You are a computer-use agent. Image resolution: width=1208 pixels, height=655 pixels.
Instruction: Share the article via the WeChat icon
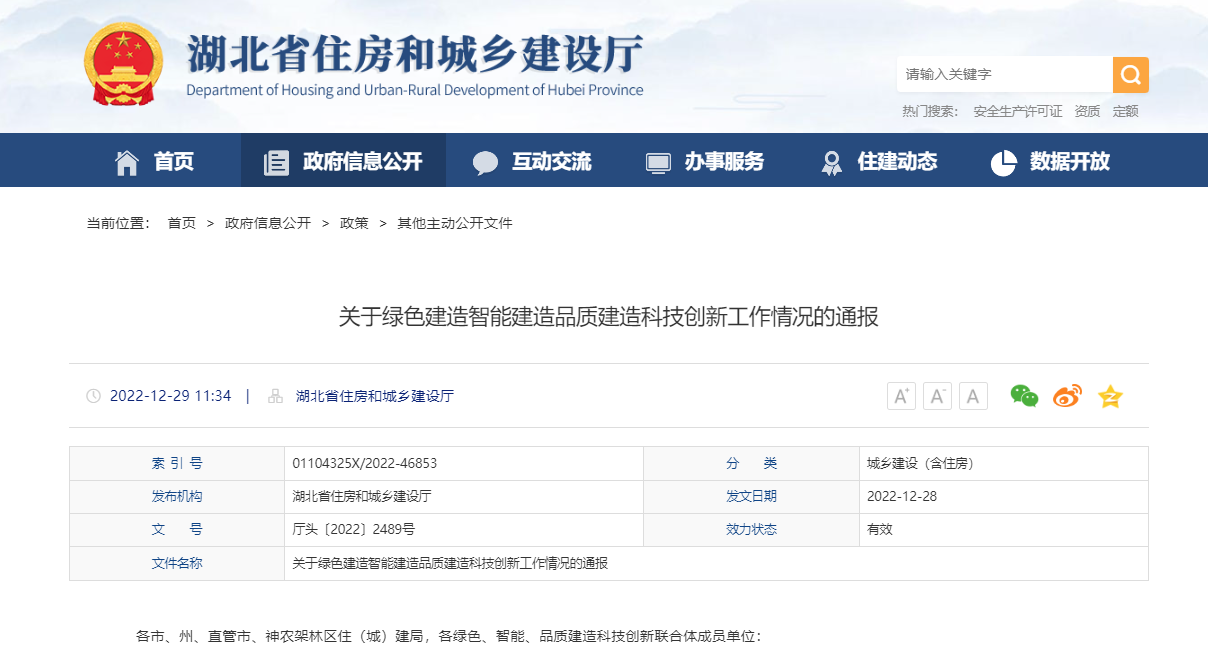click(1023, 396)
